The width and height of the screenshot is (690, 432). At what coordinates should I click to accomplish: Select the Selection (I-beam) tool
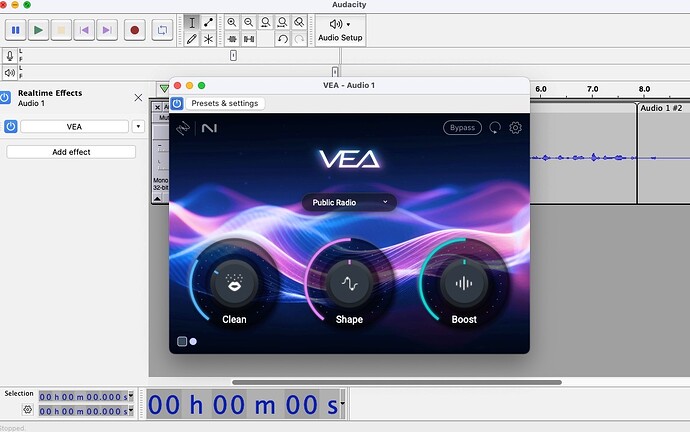(x=192, y=22)
